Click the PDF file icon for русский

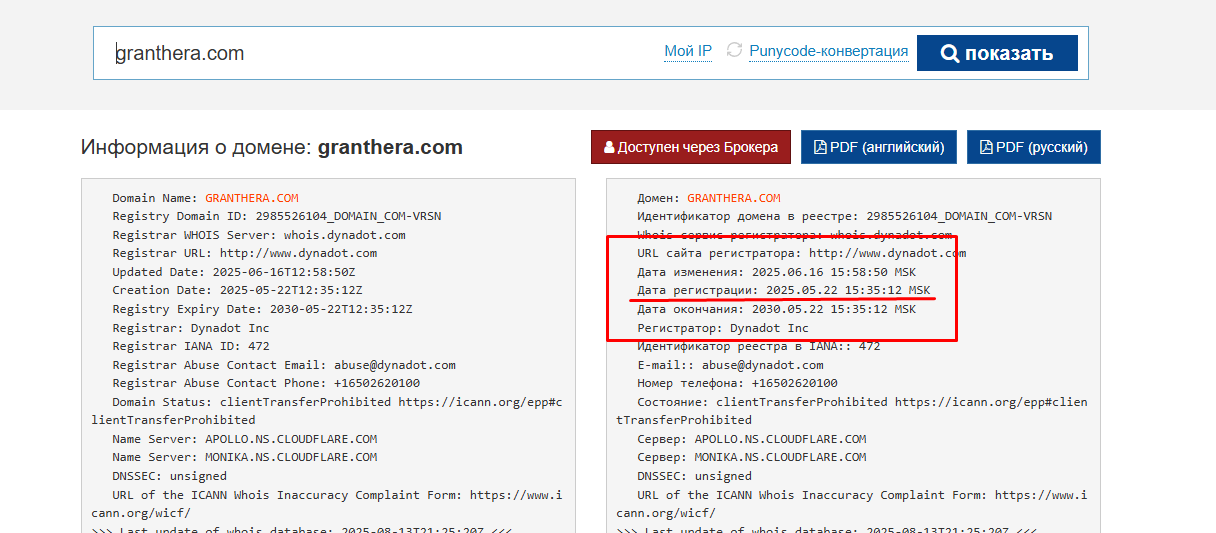click(986, 147)
